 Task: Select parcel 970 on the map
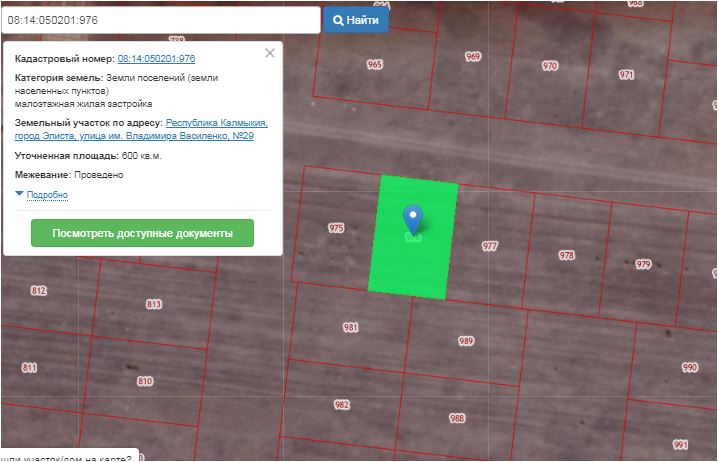click(549, 66)
